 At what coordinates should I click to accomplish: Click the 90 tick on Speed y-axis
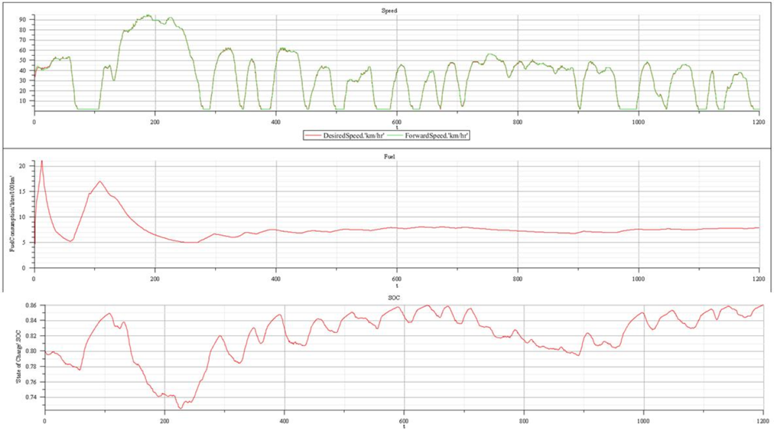pyautogui.click(x=24, y=18)
